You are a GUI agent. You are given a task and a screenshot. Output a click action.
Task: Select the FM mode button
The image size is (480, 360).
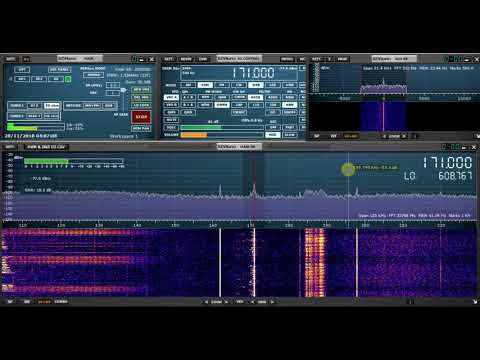tap(222, 85)
